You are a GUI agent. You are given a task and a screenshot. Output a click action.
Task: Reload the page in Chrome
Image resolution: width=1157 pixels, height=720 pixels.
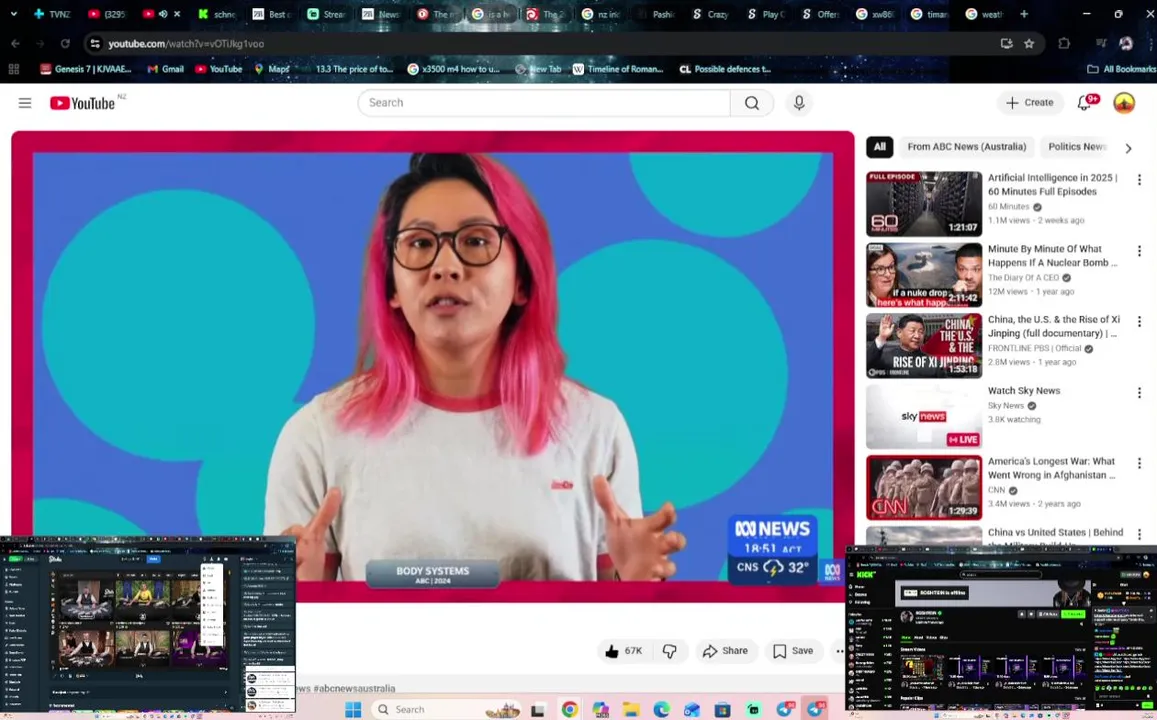(x=65, y=44)
